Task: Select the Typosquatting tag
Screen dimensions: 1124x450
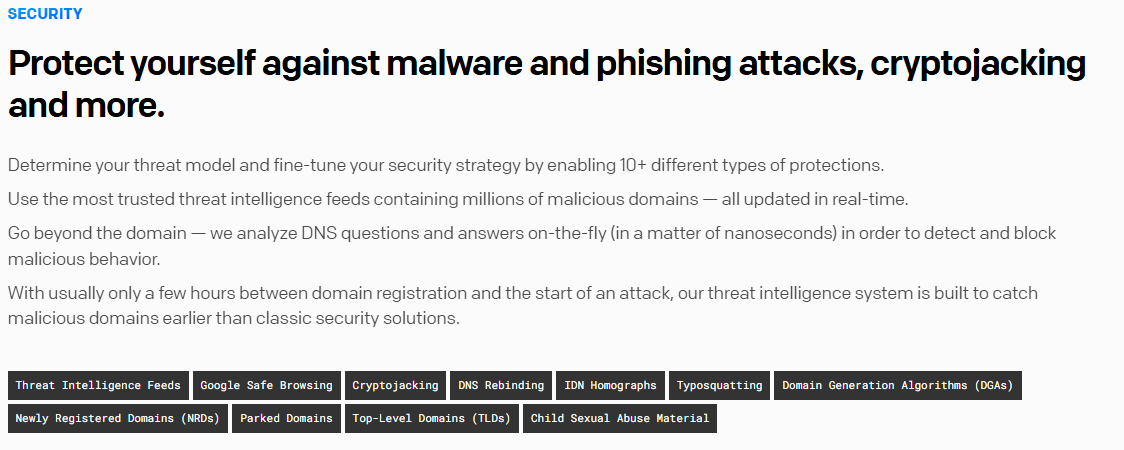Action: [x=719, y=385]
